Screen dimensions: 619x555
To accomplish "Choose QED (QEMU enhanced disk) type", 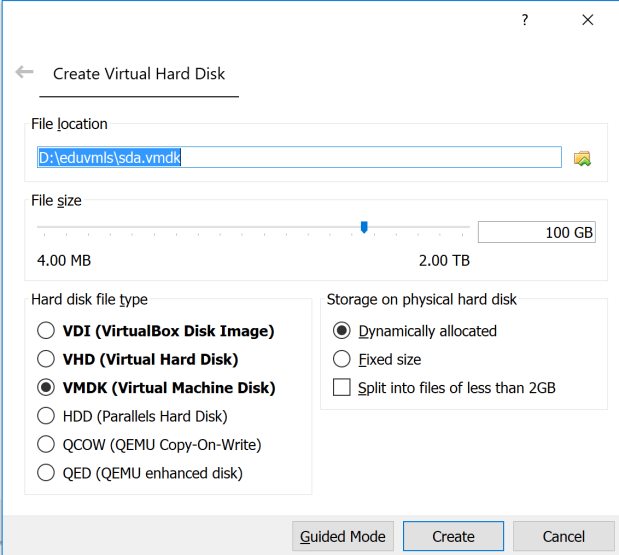I will [46, 473].
